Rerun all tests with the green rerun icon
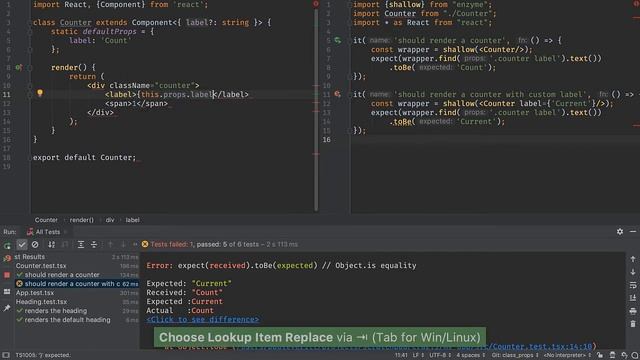Viewport: 640px width, 360px height. point(7,245)
